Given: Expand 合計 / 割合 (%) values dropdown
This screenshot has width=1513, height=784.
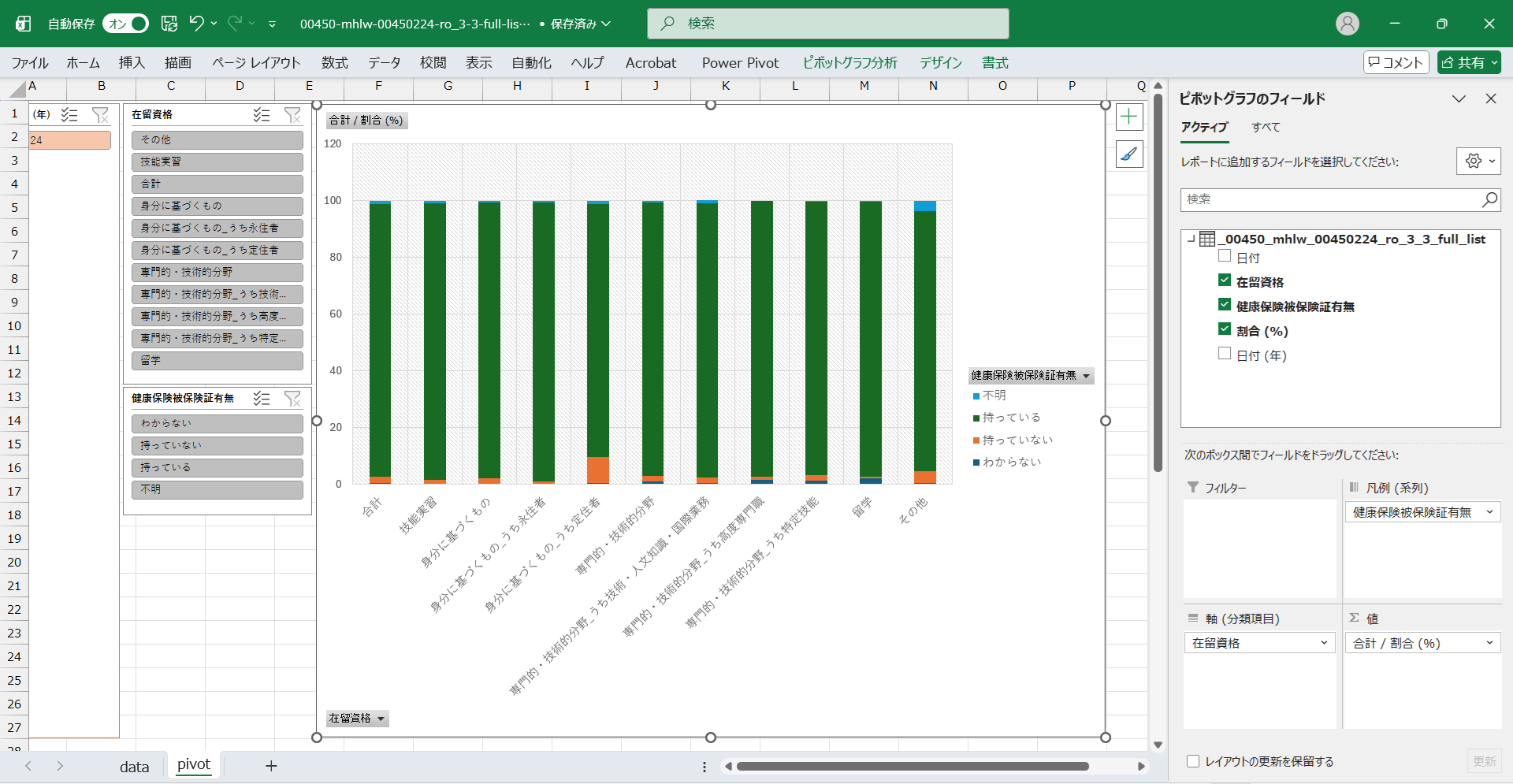Looking at the screenshot, I should (x=1489, y=643).
